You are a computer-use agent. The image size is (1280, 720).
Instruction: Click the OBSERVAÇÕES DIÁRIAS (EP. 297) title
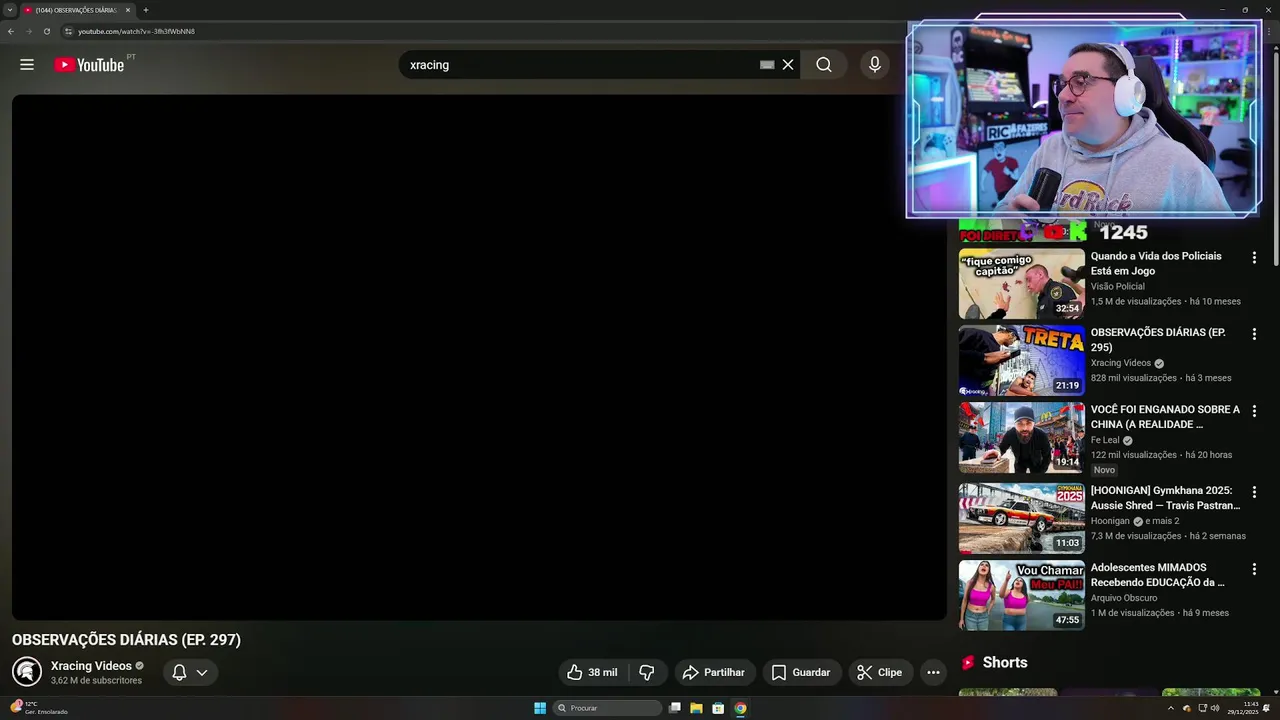pyautogui.click(x=126, y=640)
